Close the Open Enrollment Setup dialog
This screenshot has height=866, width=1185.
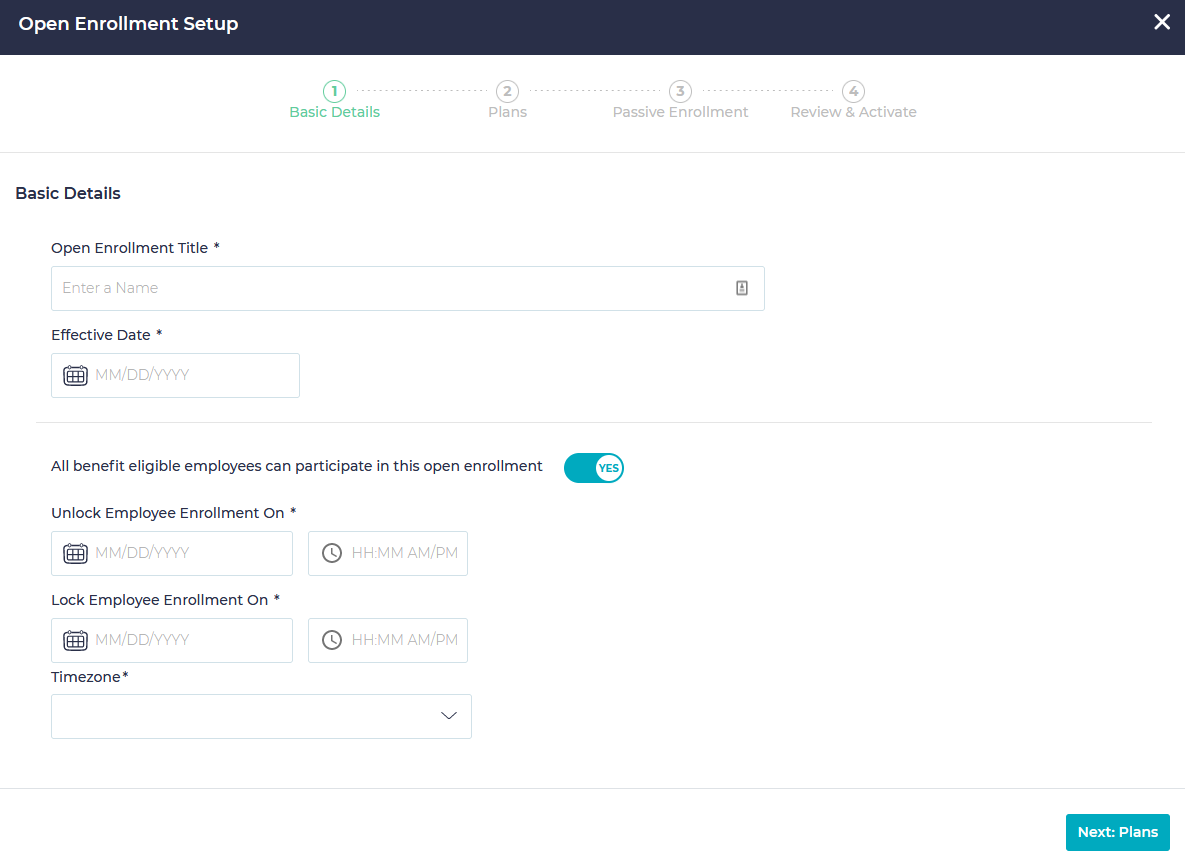1161,21
